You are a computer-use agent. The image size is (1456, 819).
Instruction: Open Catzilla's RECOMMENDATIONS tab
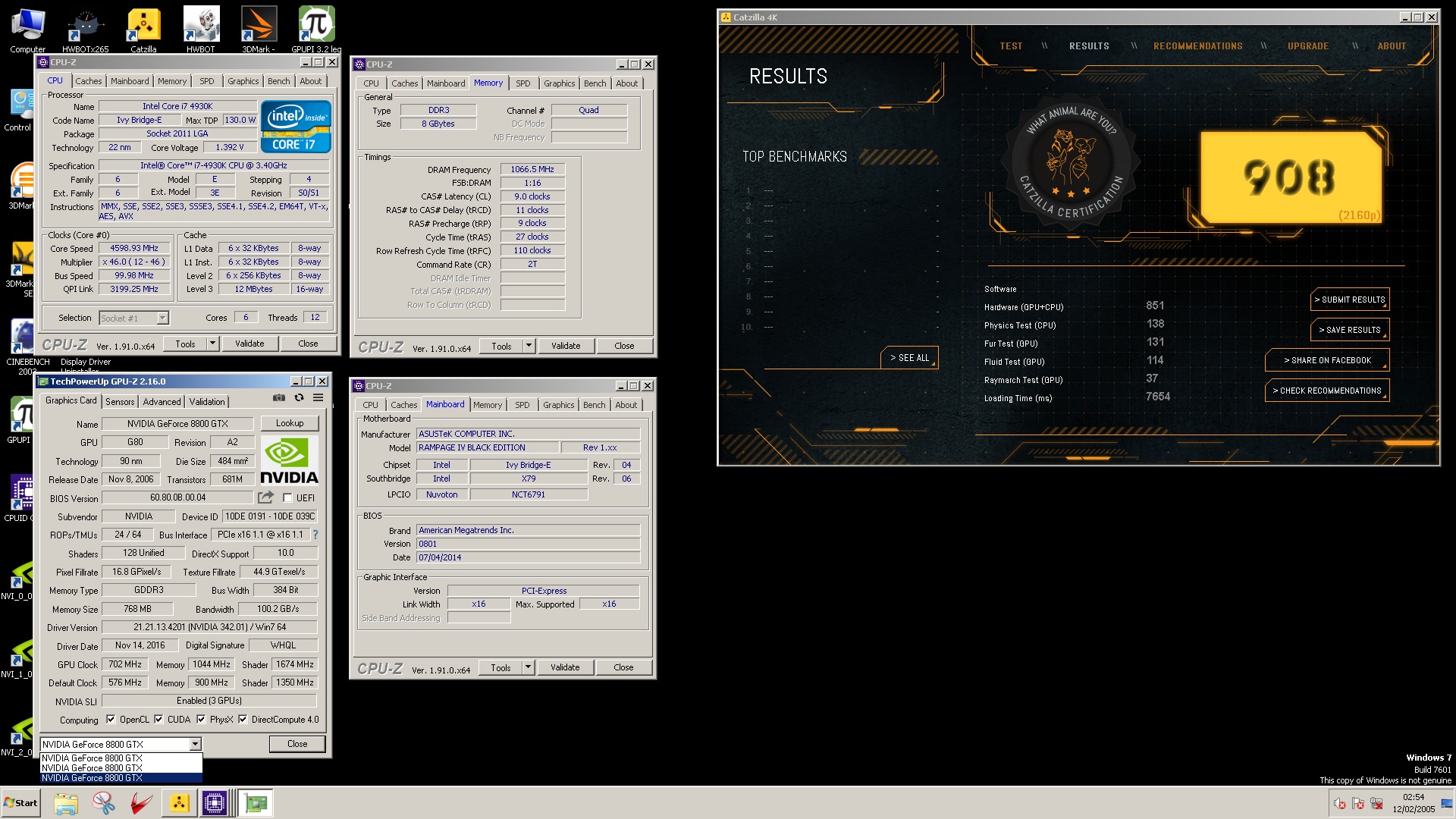[x=1198, y=46]
